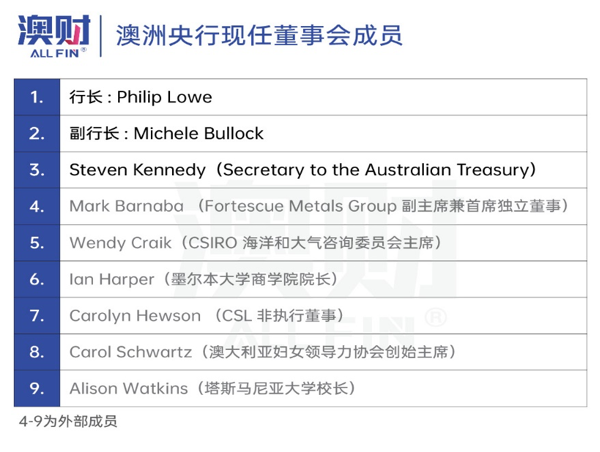Click the Michele Bullock row

click(323, 134)
